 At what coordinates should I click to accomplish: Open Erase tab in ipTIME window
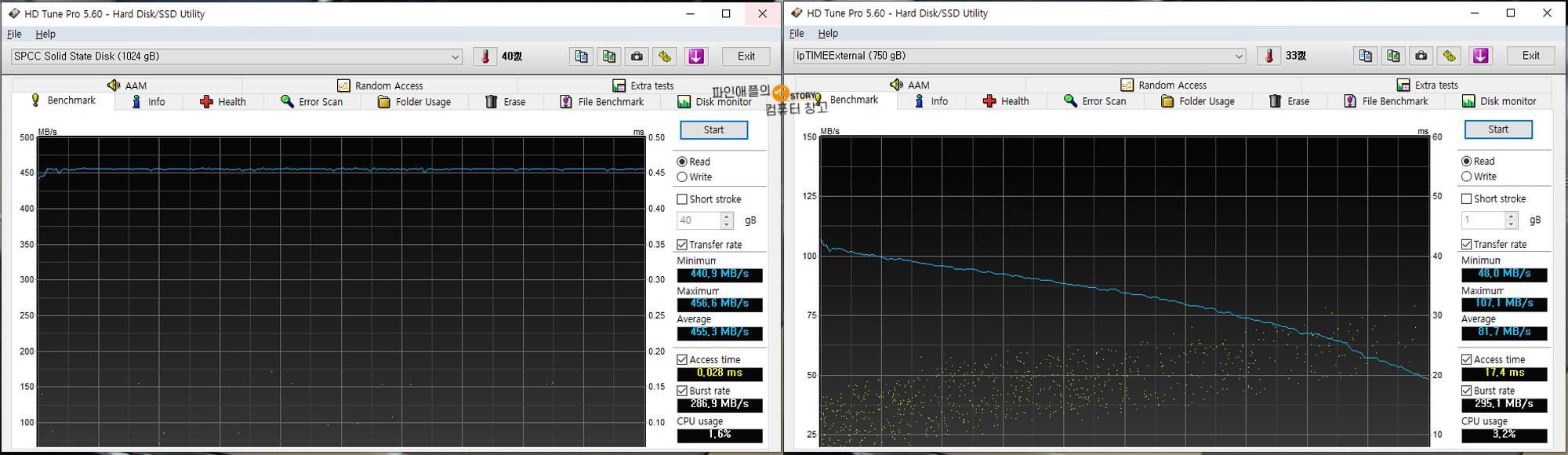pos(1290,101)
